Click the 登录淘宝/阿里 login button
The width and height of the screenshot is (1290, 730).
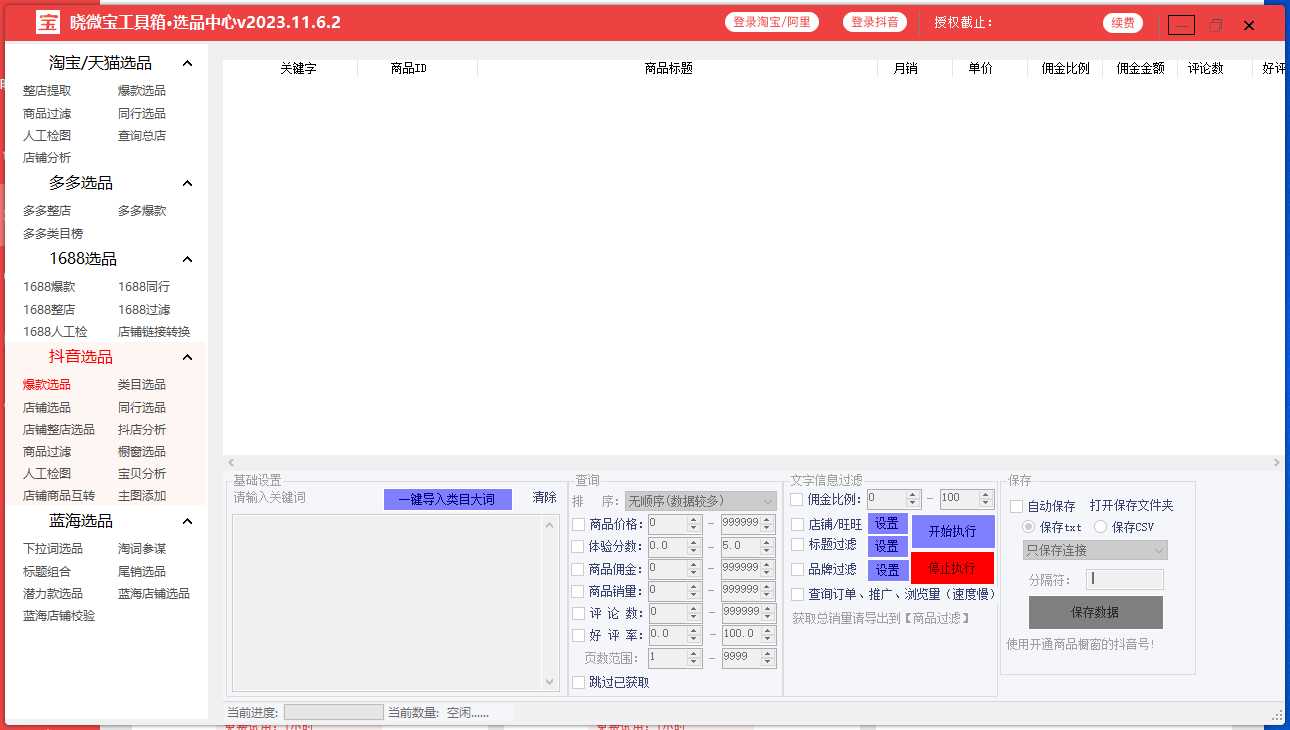pos(772,22)
